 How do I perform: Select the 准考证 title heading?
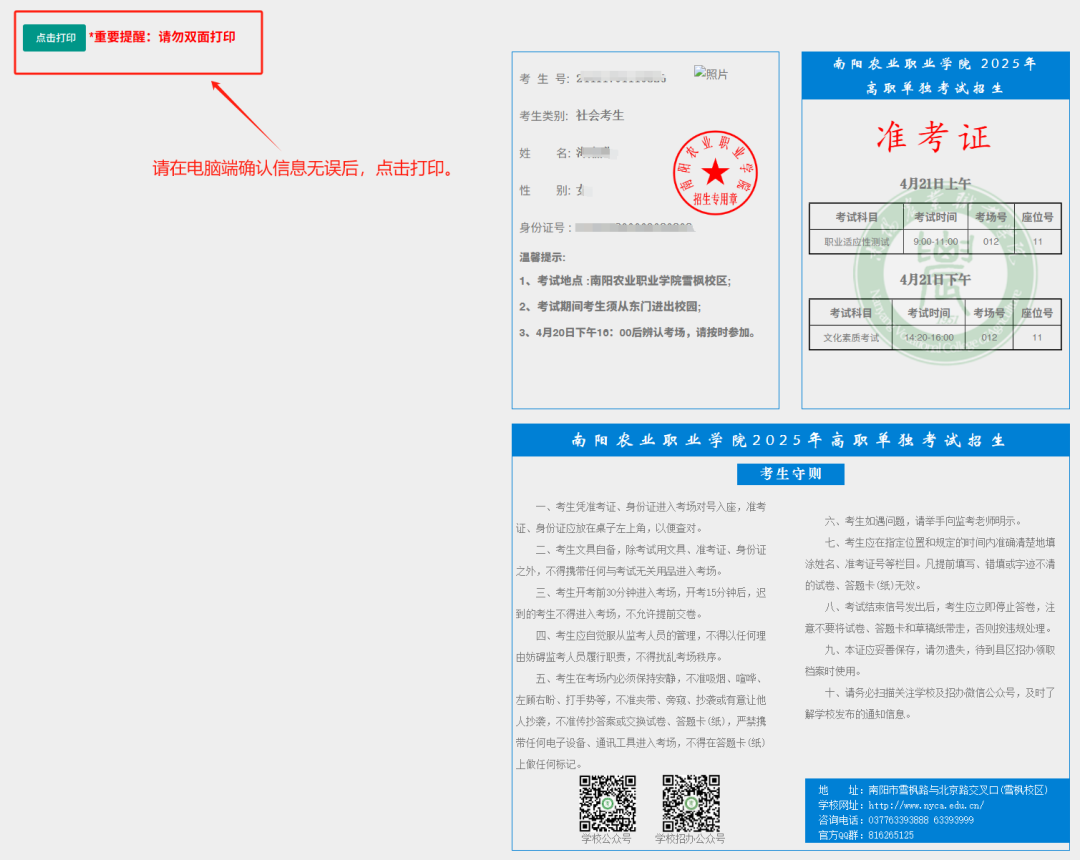coord(933,137)
